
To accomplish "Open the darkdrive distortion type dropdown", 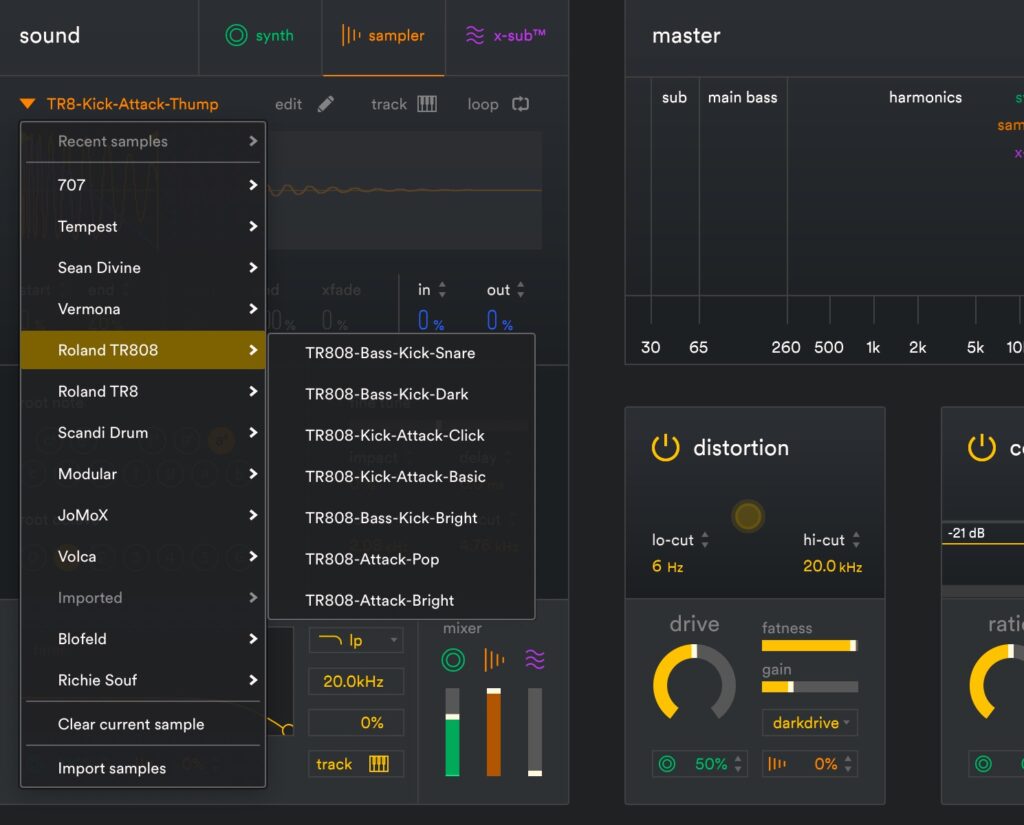I will (810, 722).
